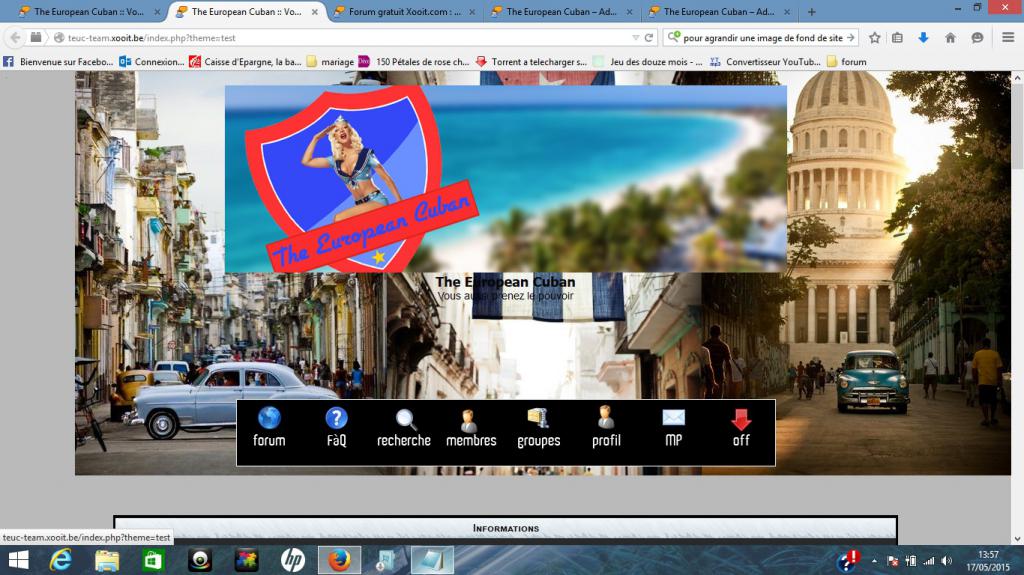The image size is (1024, 575).
Task: Close the Forum gratuit Xooit.com tab
Action: pyautogui.click(x=472, y=12)
